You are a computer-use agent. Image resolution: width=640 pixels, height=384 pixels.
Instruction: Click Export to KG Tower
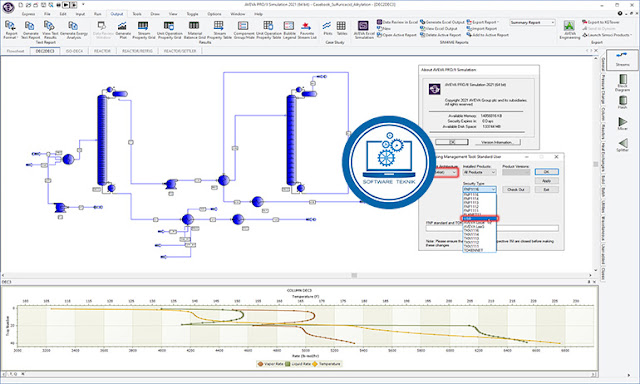pyautogui.click(x=601, y=22)
